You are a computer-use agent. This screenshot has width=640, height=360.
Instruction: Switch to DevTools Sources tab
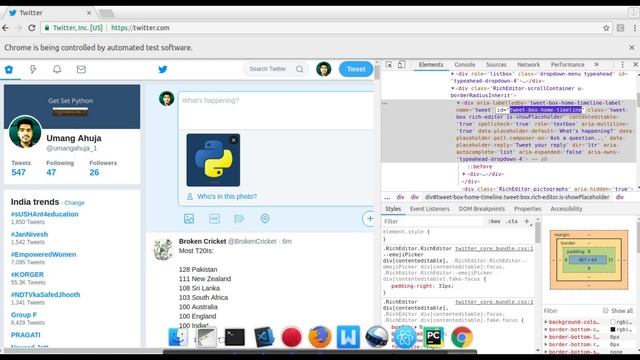pos(496,65)
